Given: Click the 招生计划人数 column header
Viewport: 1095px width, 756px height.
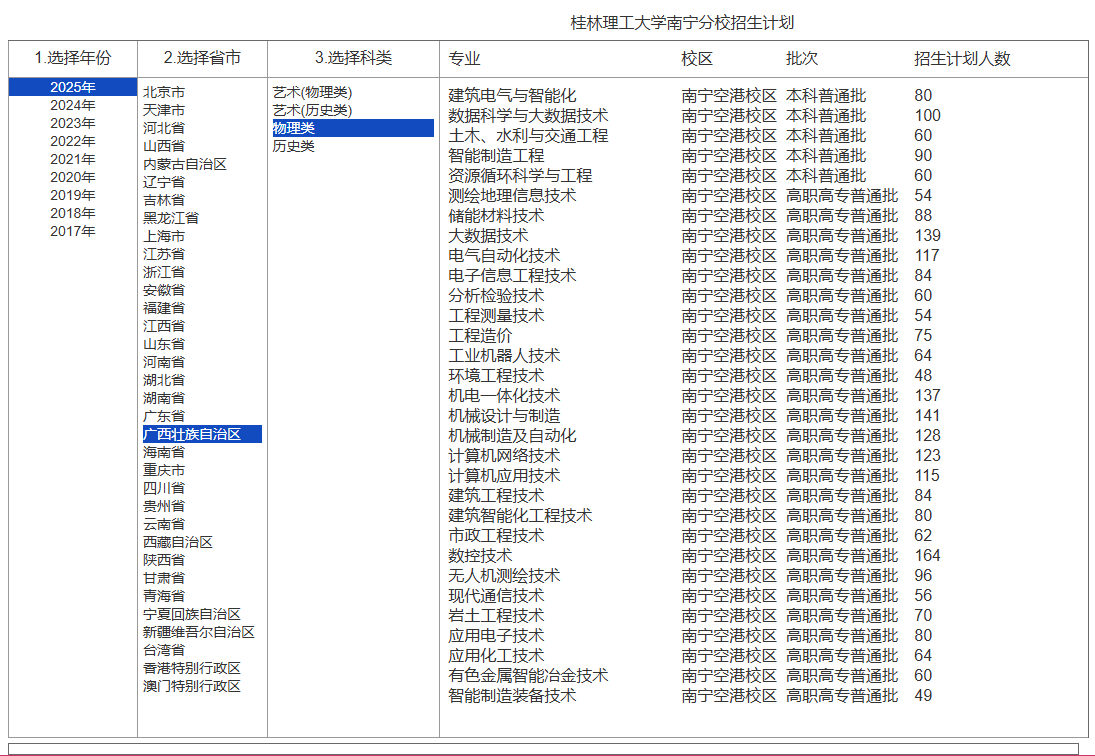Looking at the screenshot, I should (x=962, y=59).
